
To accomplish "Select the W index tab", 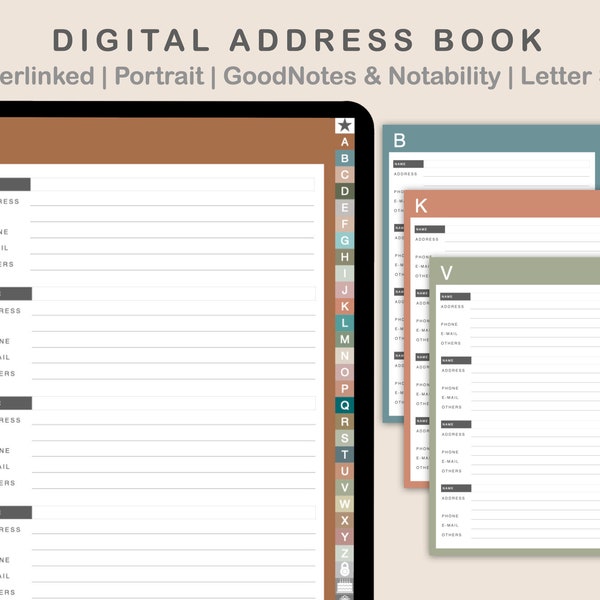I will [x=344, y=504].
